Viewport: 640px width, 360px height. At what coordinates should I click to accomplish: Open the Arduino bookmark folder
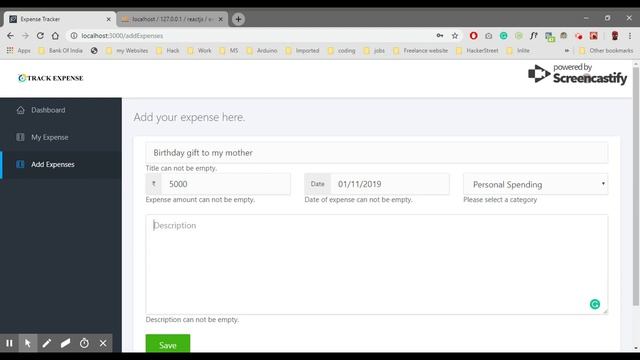(262, 51)
